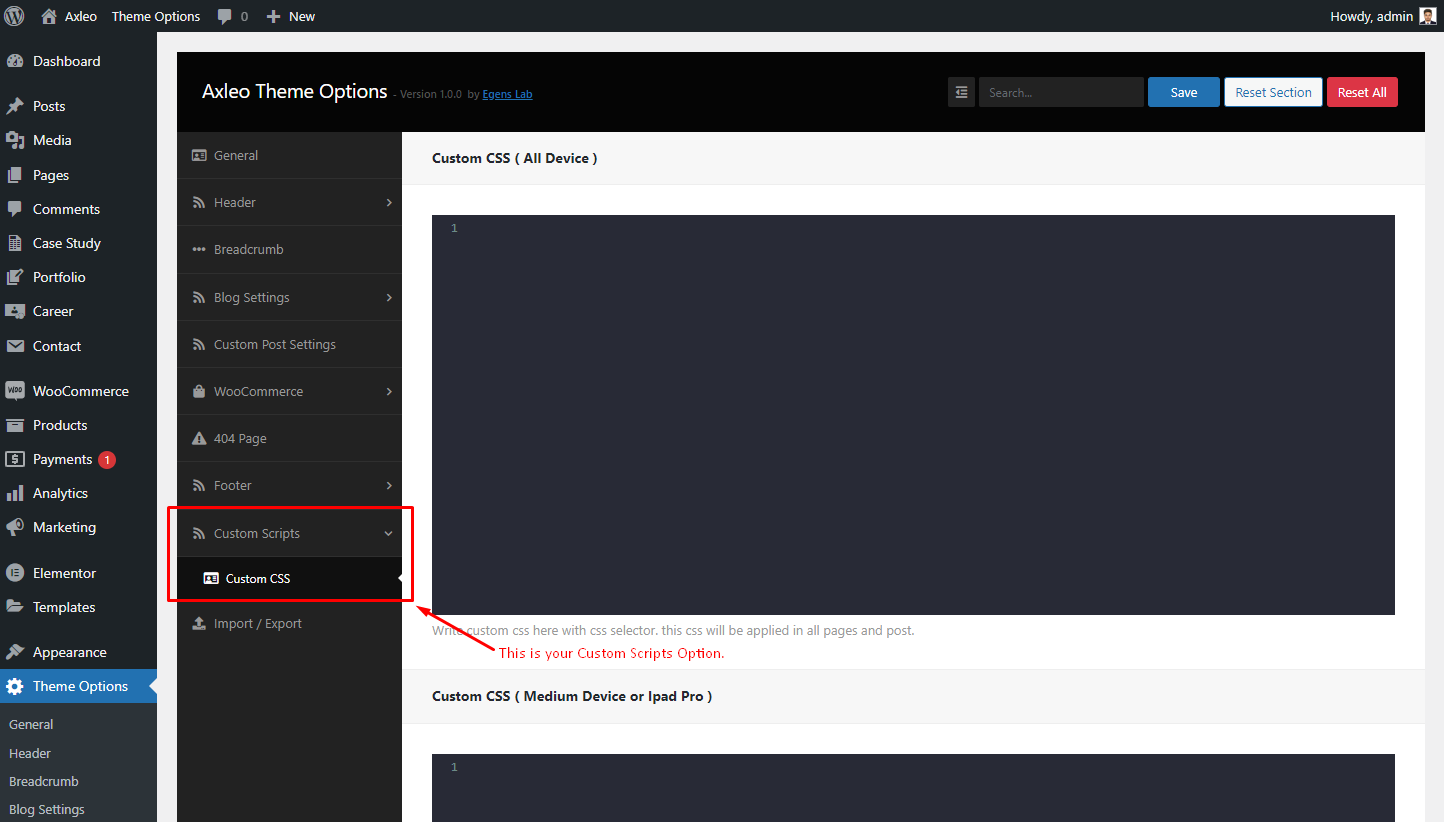Open the comments bubble icon in admin bar

click(225, 16)
